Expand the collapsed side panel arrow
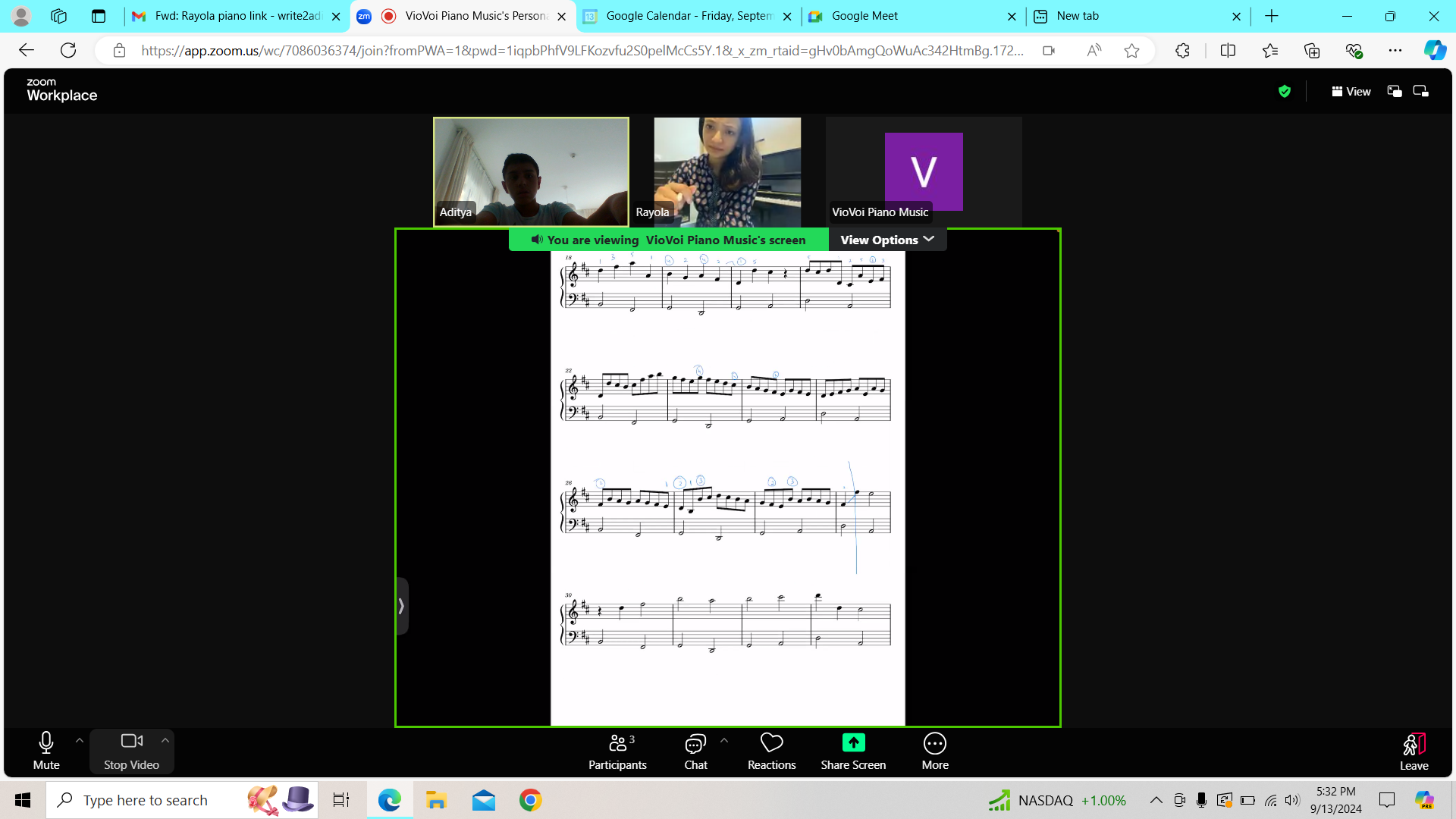The height and width of the screenshot is (819, 1456). pyautogui.click(x=402, y=606)
